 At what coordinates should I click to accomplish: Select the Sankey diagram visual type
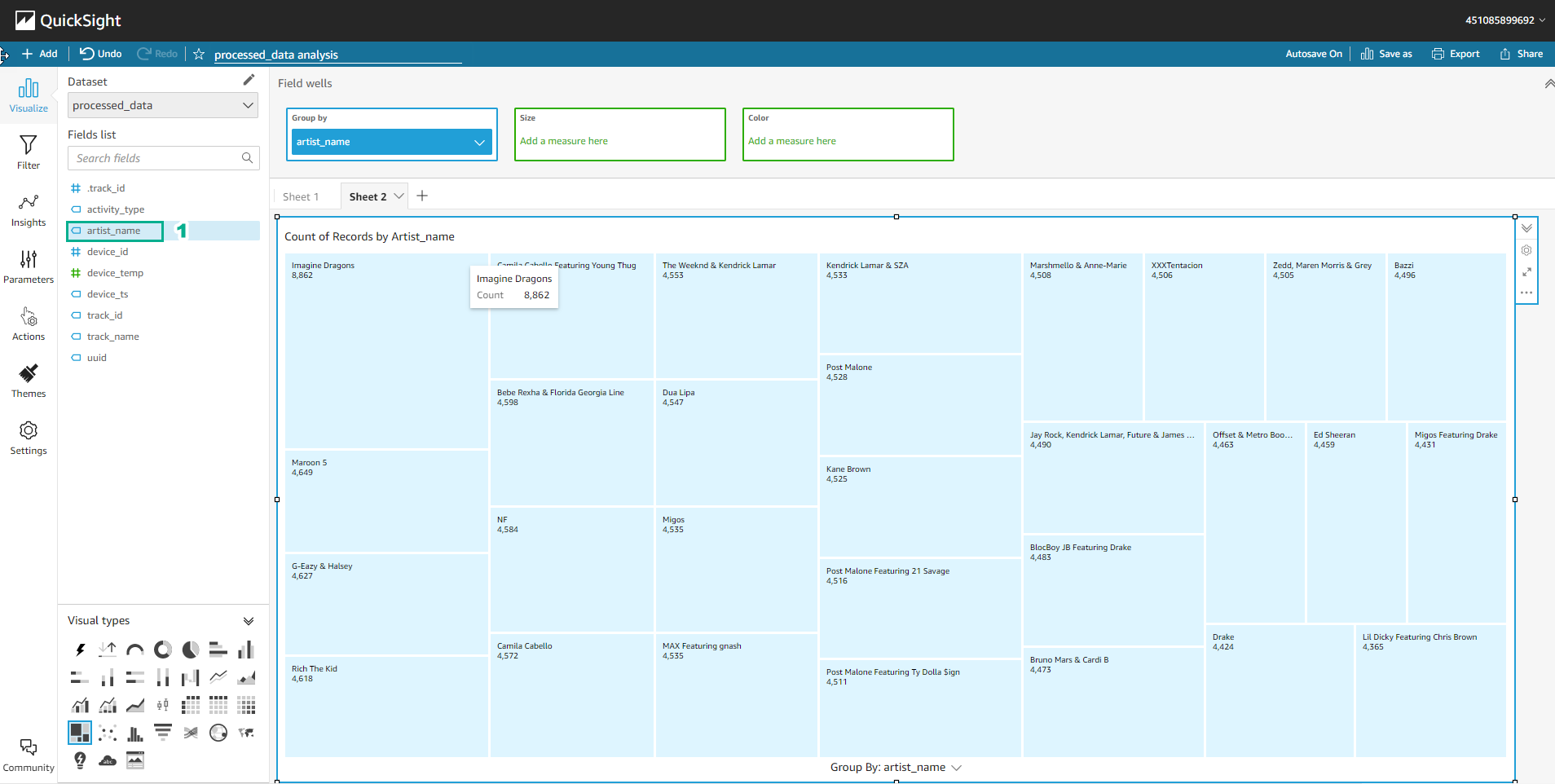(191, 733)
